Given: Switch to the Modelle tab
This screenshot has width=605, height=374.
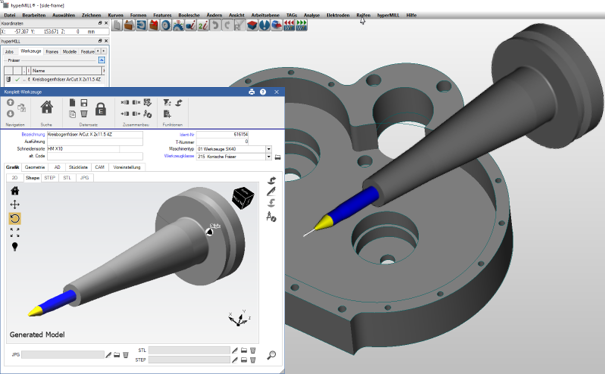Looking at the screenshot, I should click(x=69, y=52).
